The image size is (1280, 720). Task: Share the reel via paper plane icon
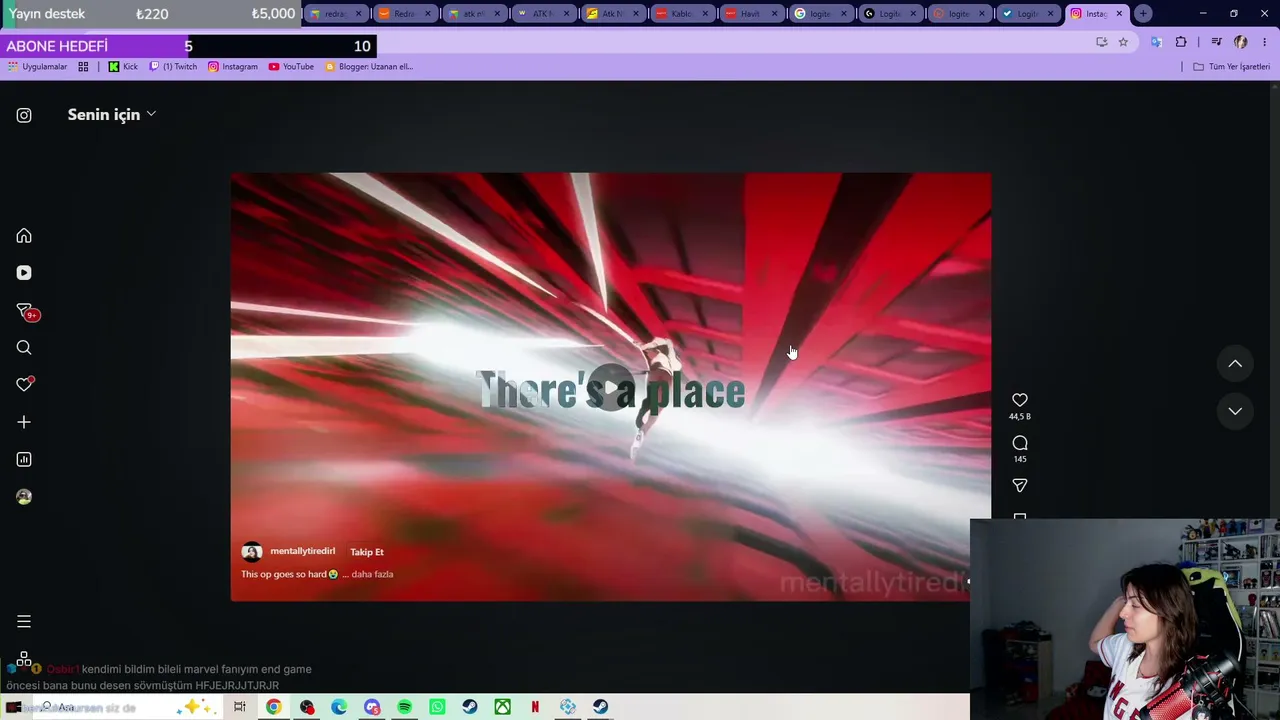1020,485
